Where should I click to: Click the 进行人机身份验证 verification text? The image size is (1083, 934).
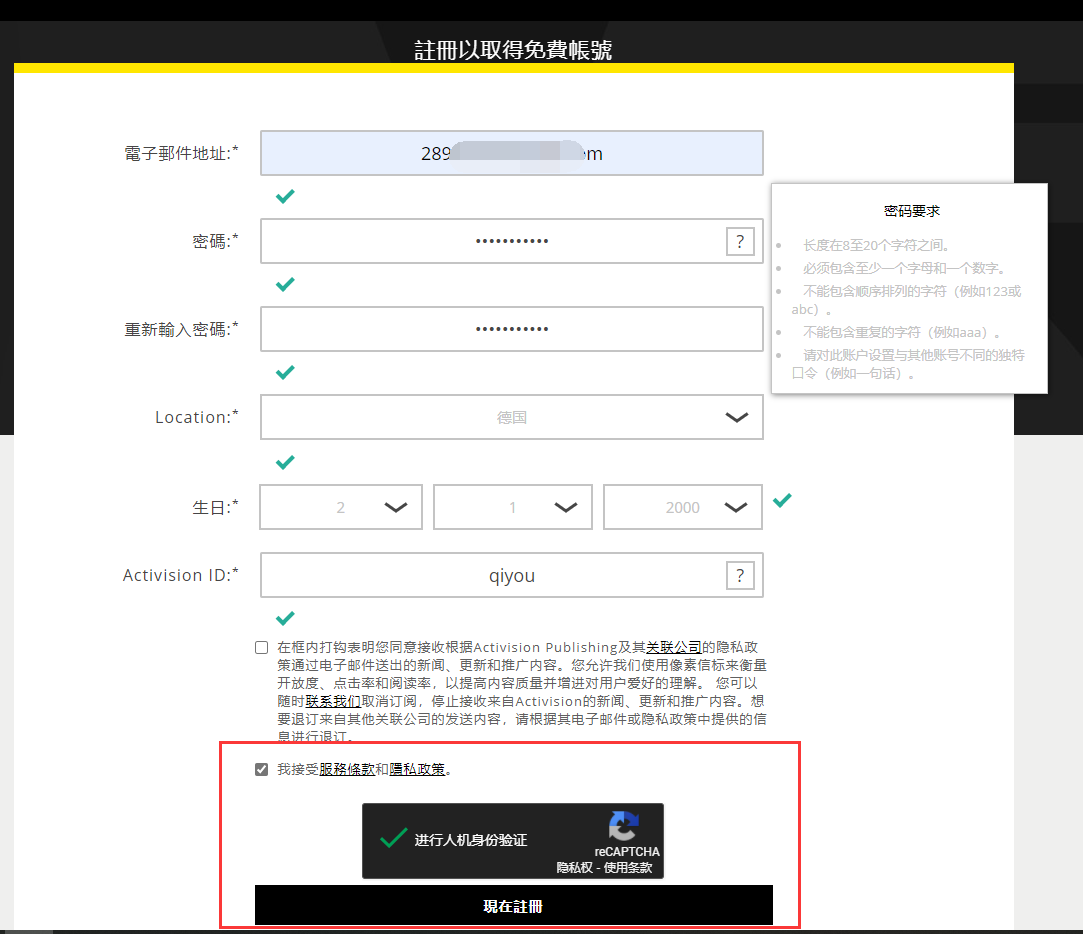click(470, 840)
